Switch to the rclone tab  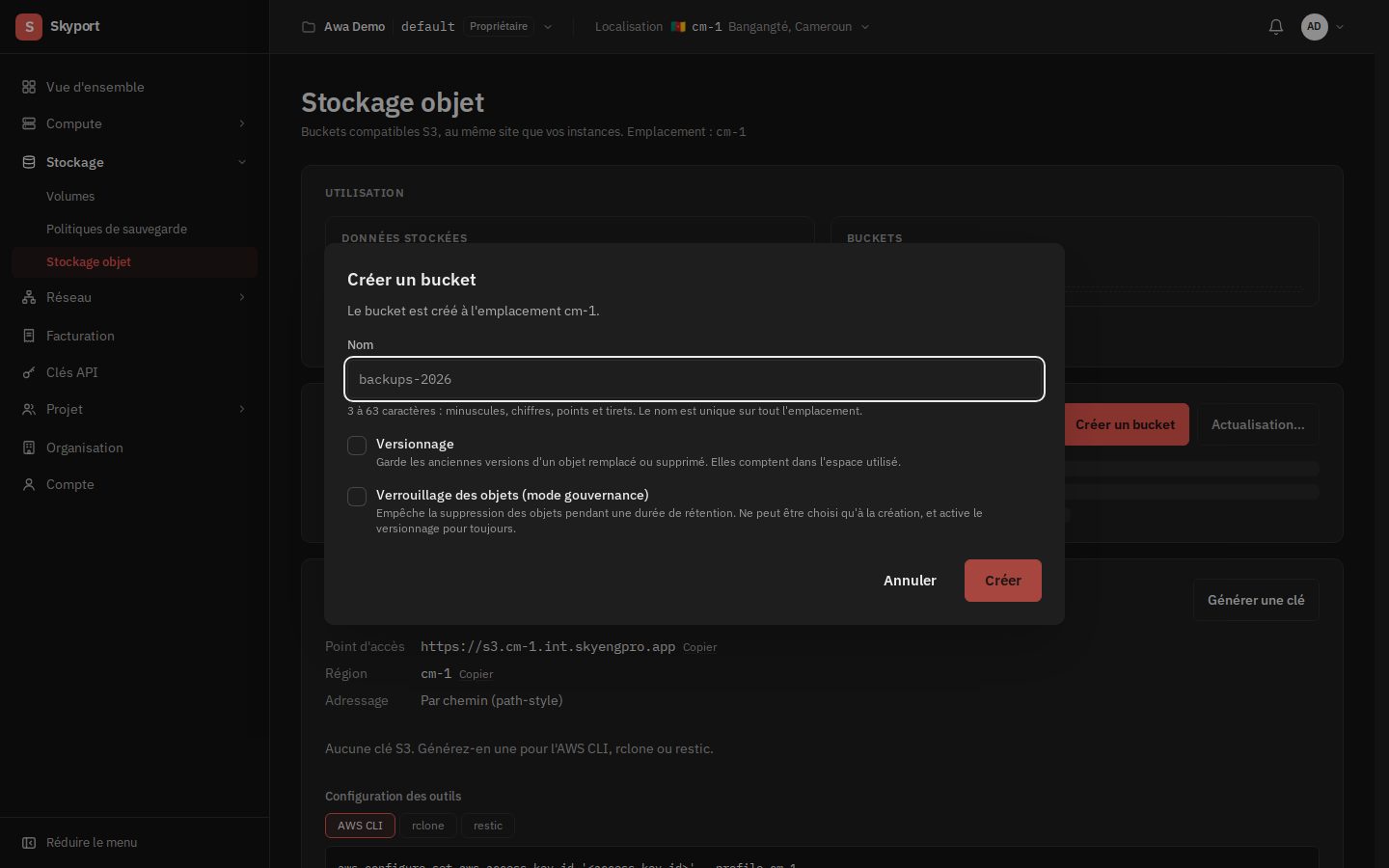tap(428, 826)
